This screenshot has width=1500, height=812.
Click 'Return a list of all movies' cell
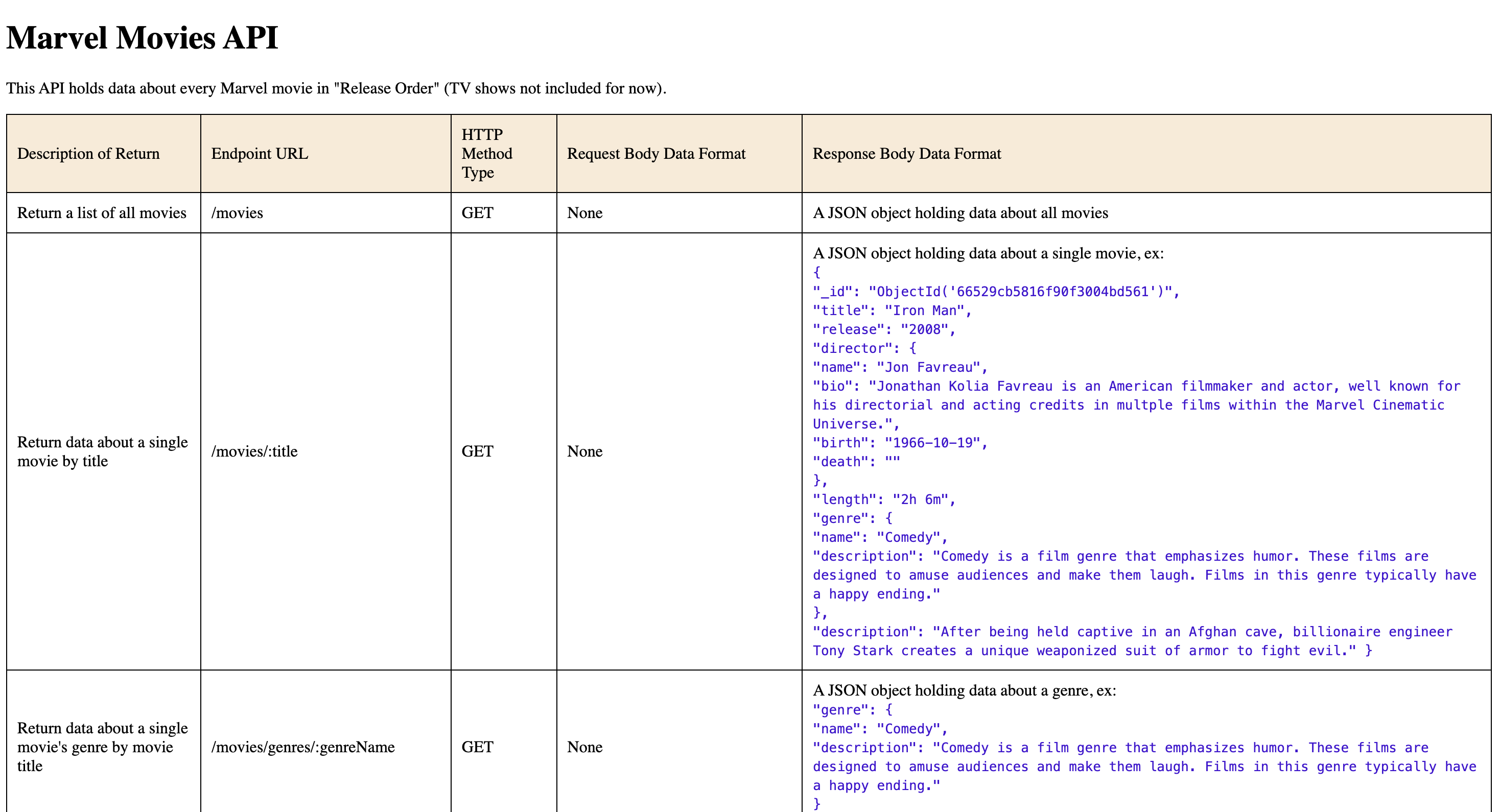101,213
